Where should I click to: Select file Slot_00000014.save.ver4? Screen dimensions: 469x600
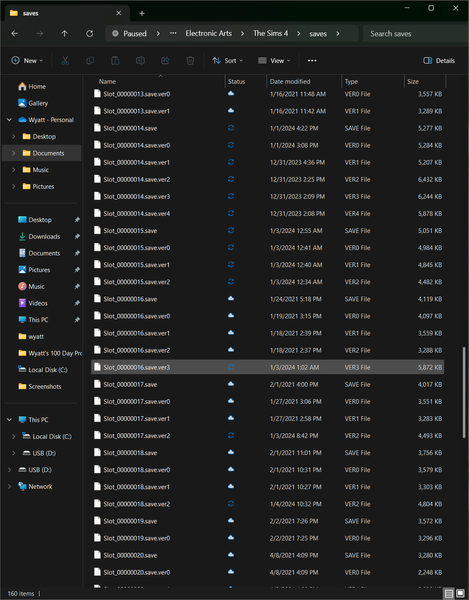click(x=267, y=213)
